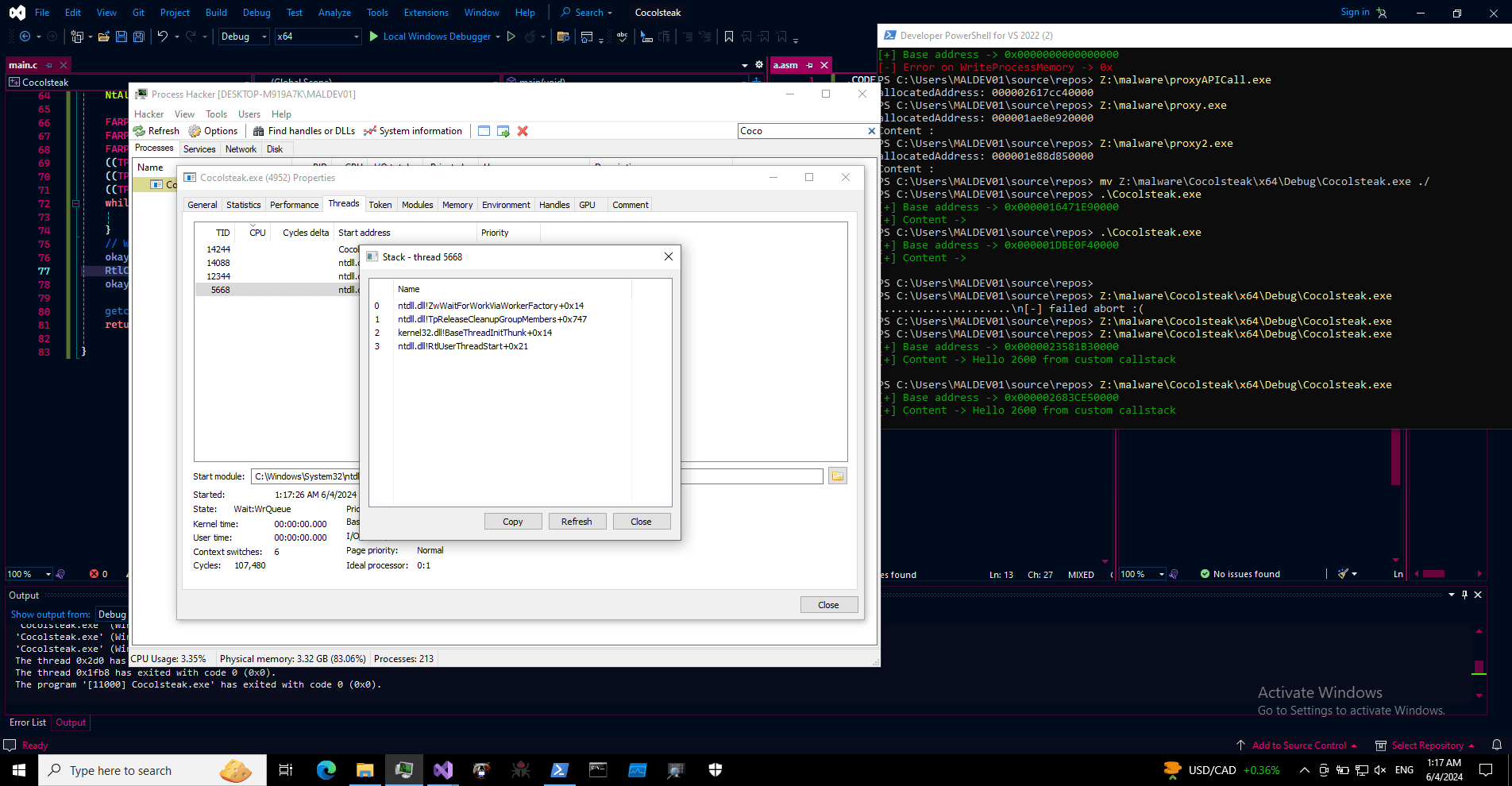Switch to Token tab in Properties
Image resolution: width=1512 pixels, height=786 pixels.
click(x=380, y=205)
